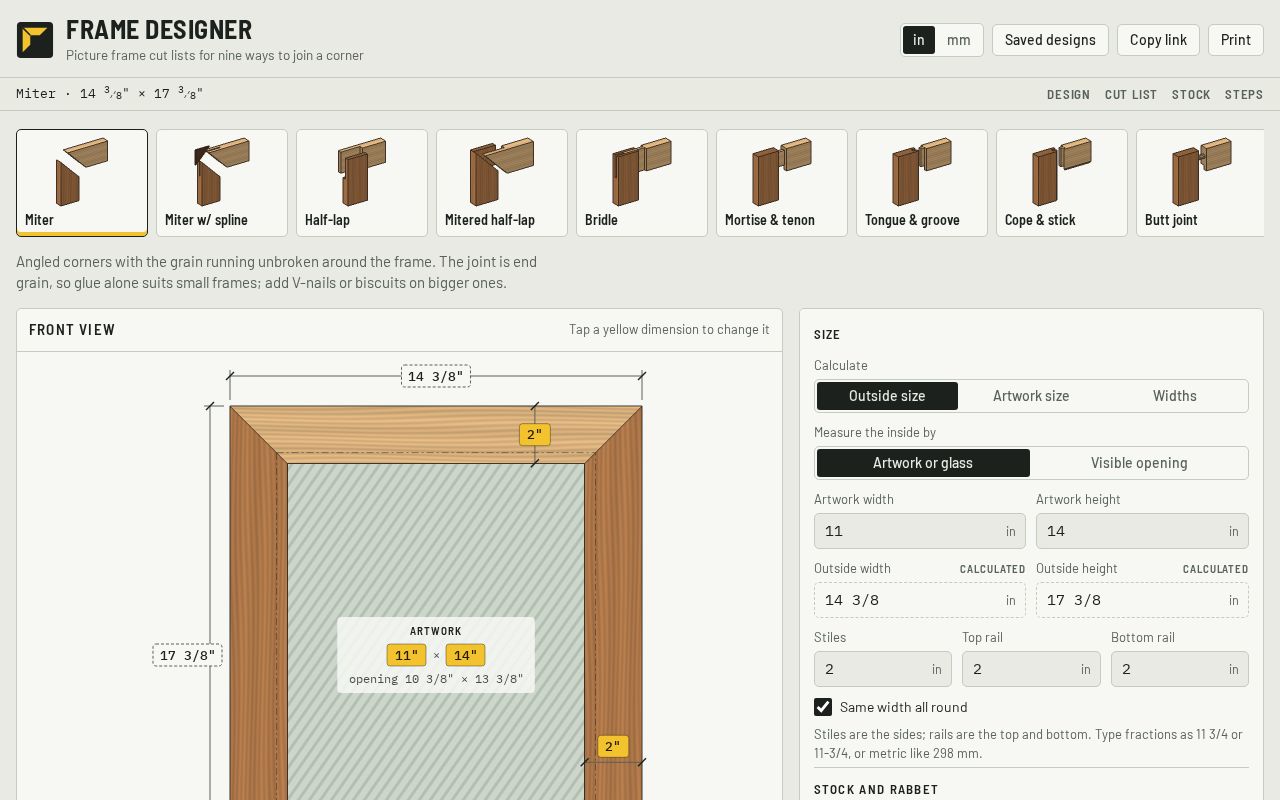Switch units to inches

919,40
